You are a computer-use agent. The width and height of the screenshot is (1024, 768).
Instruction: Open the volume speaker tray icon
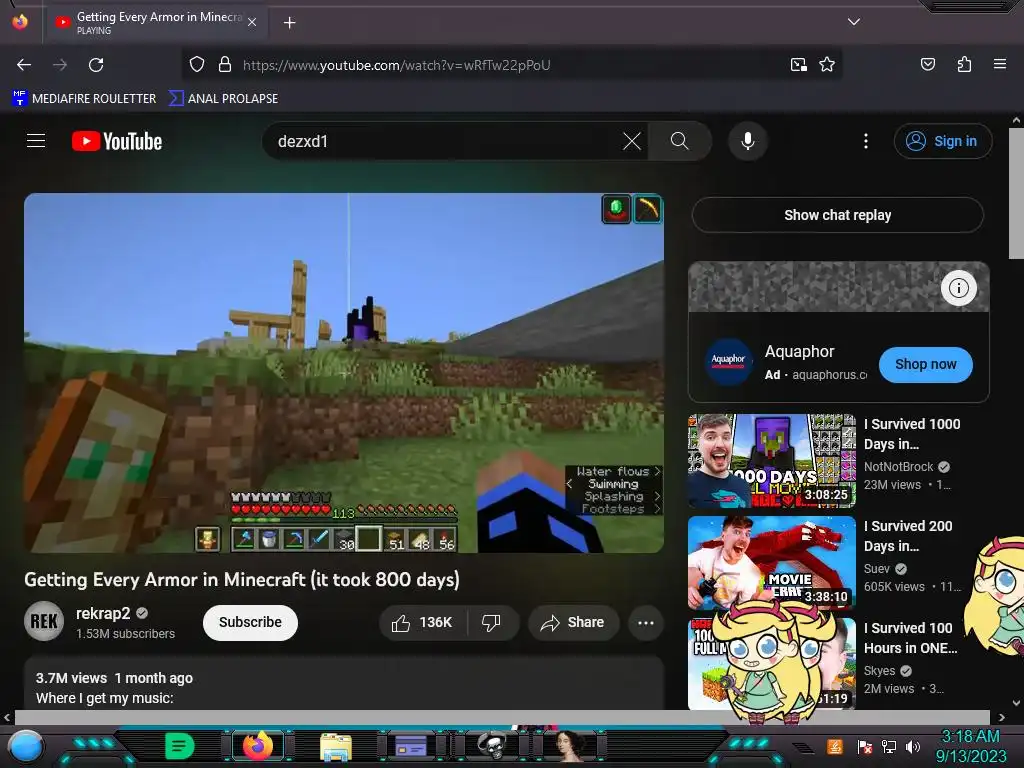click(913, 746)
